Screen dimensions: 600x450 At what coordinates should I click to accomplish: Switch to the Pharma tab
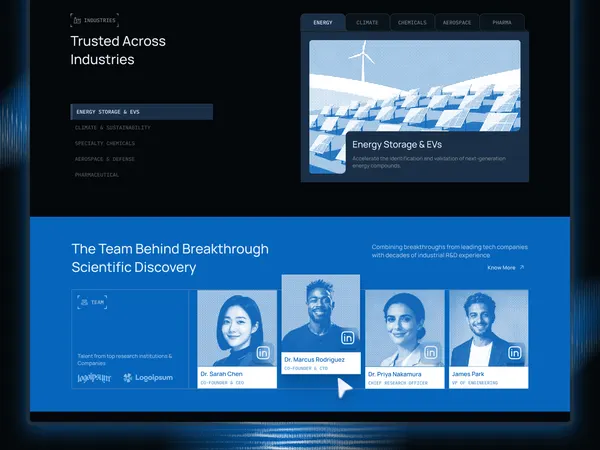tap(502, 23)
